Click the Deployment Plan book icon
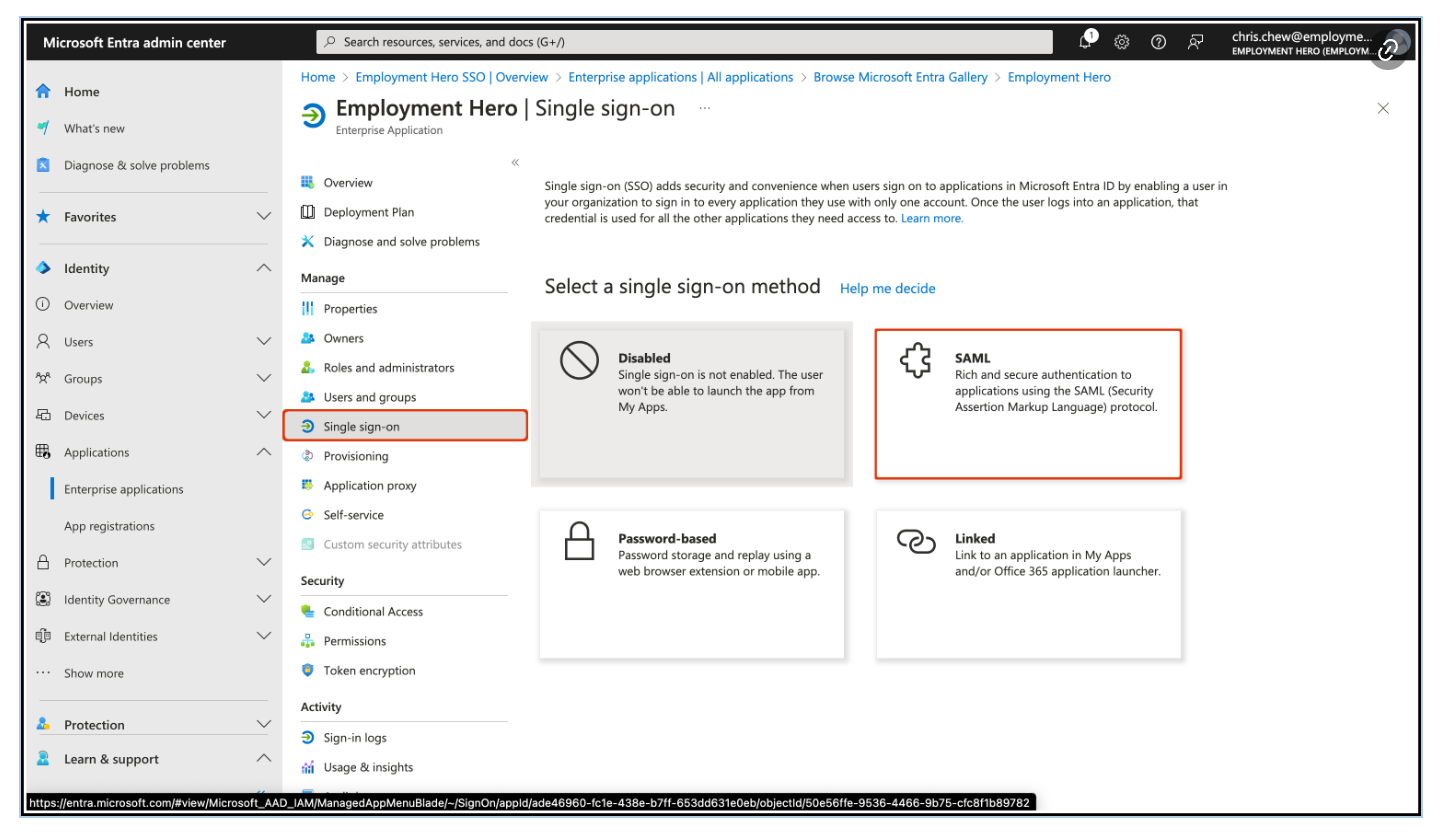1450x838 pixels. (x=308, y=212)
